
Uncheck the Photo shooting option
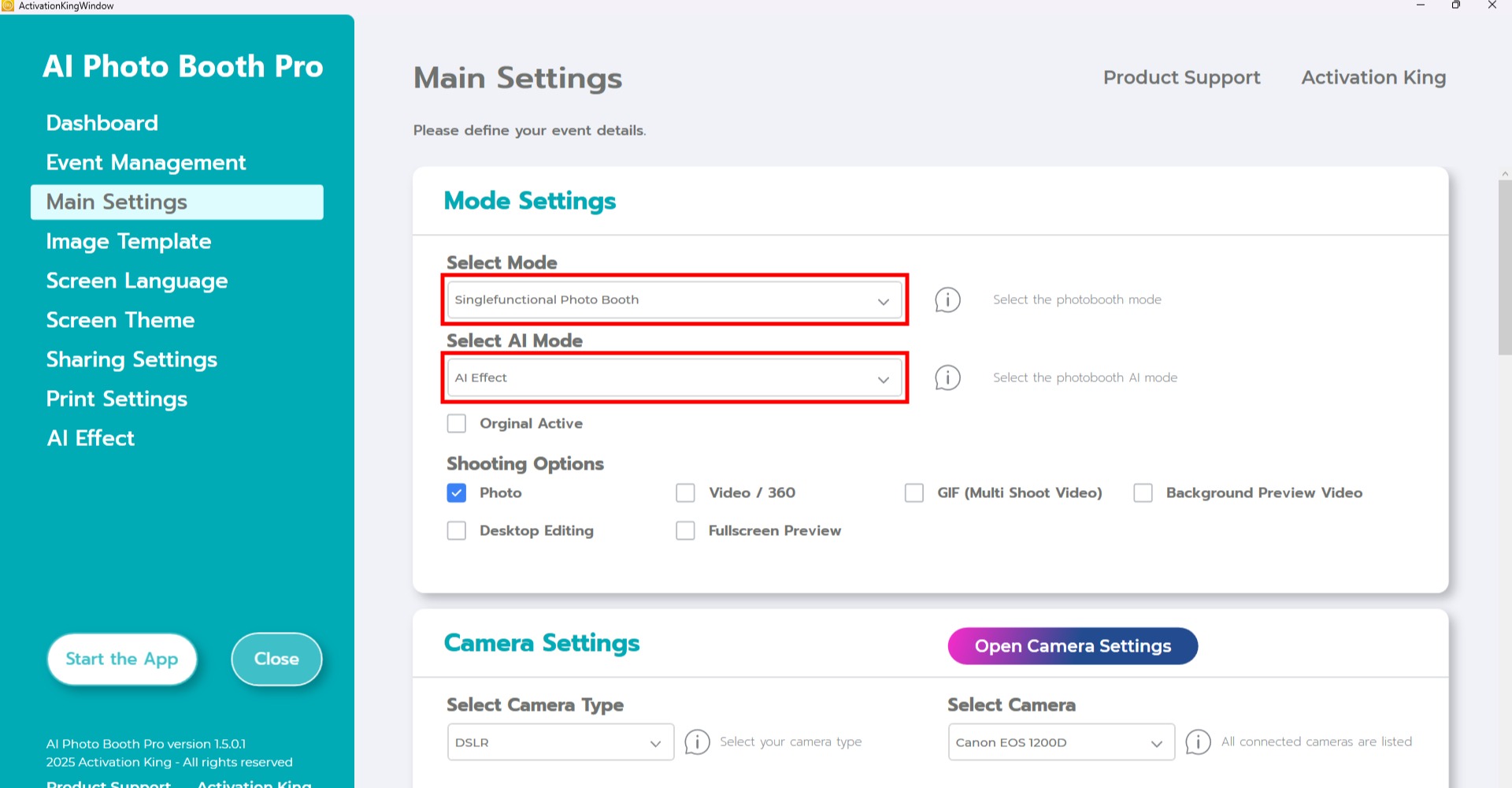[457, 493]
